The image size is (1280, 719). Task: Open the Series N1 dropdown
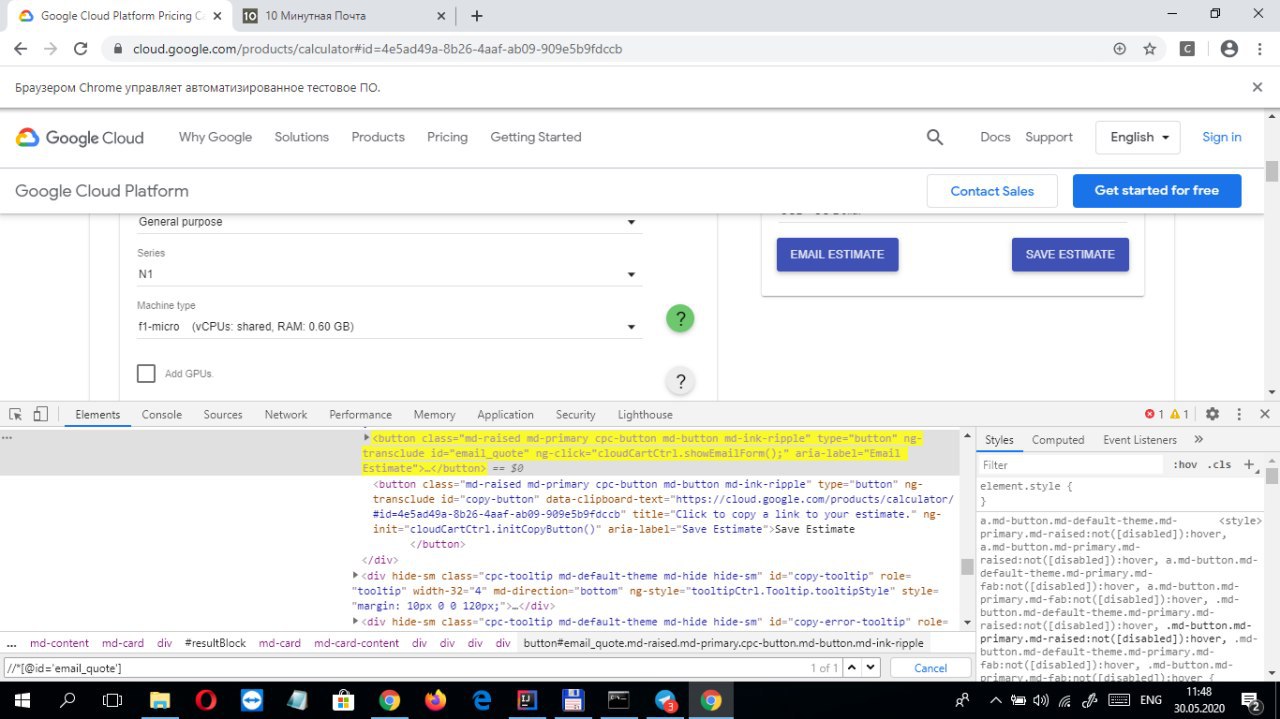389,274
